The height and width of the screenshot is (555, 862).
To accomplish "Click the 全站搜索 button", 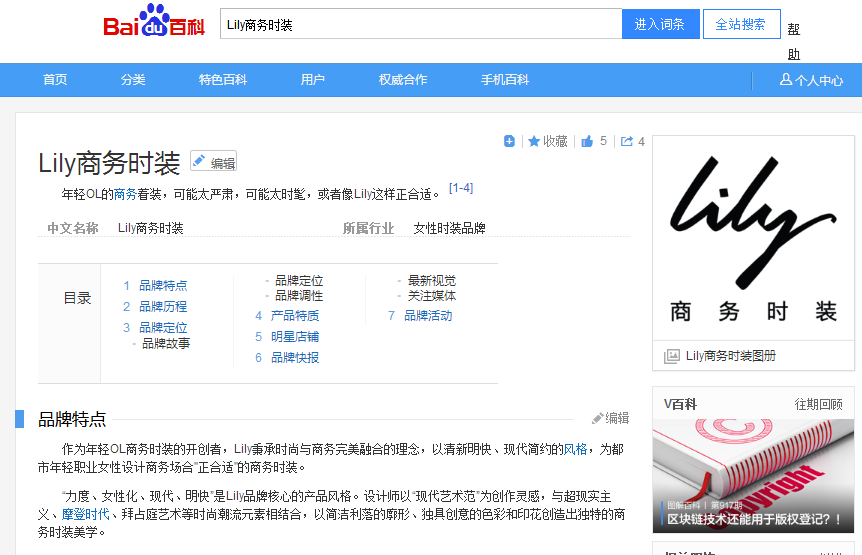I will (x=742, y=24).
